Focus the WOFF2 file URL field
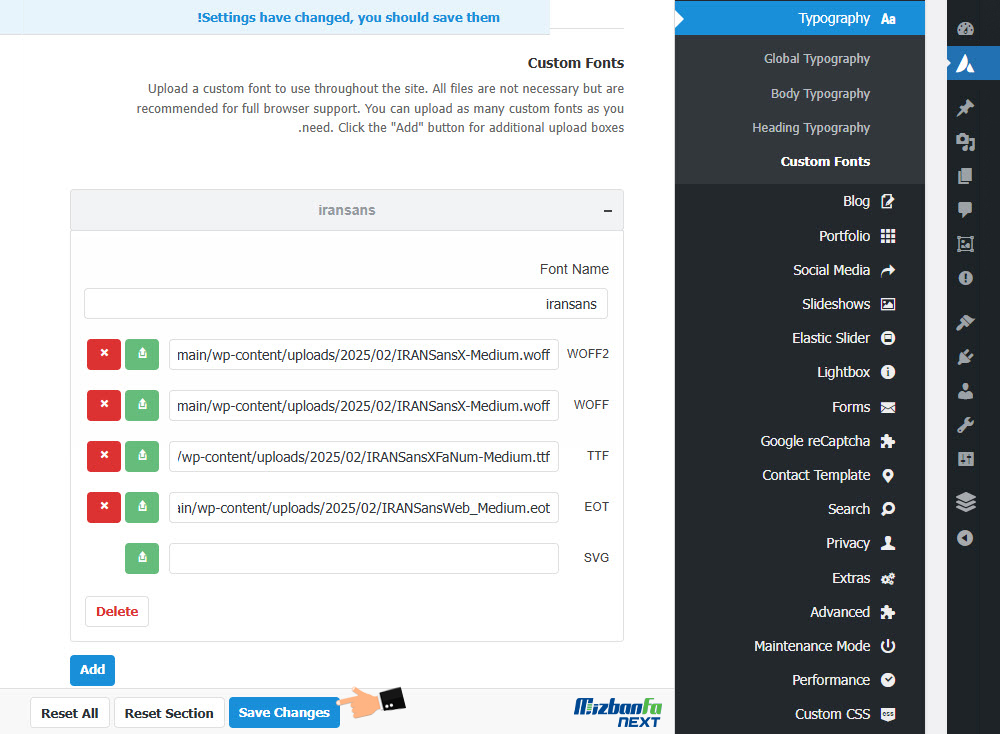1000x734 pixels. 364,355
